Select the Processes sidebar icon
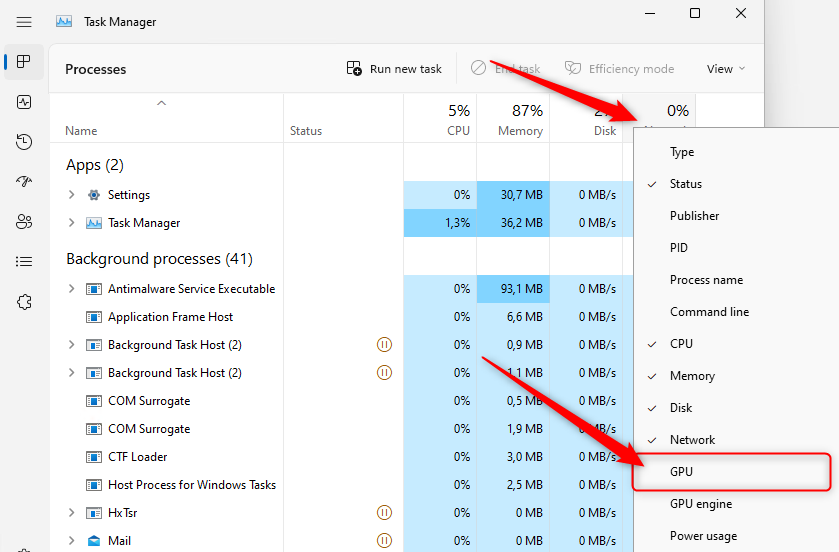This screenshot has width=839, height=552. [24, 61]
